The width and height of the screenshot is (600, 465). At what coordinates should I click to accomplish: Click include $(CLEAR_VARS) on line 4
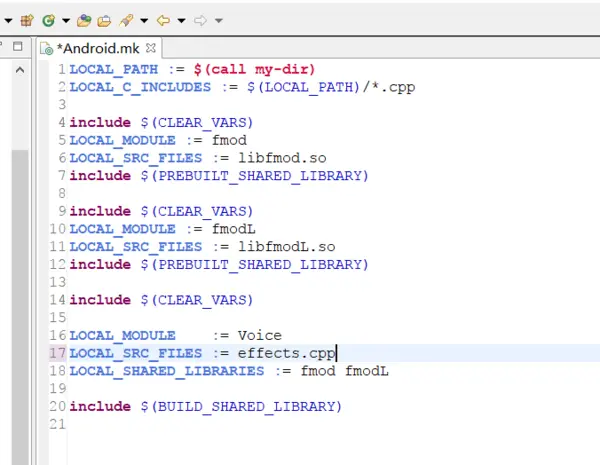tap(161, 122)
